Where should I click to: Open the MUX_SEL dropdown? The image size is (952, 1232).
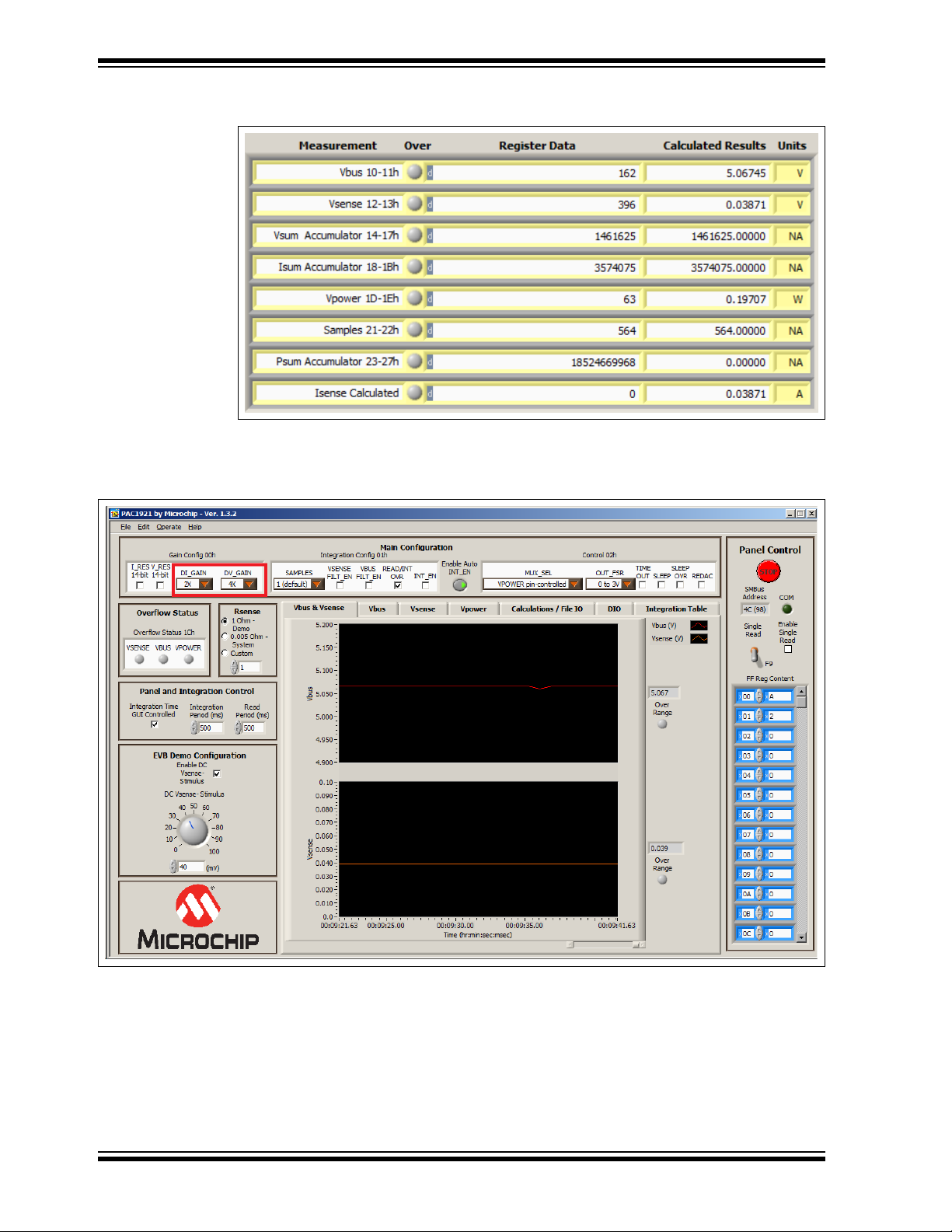(532, 584)
